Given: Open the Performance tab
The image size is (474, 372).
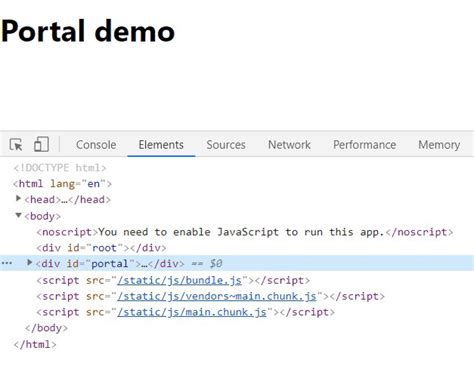Looking at the screenshot, I should pyautogui.click(x=365, y=145).
